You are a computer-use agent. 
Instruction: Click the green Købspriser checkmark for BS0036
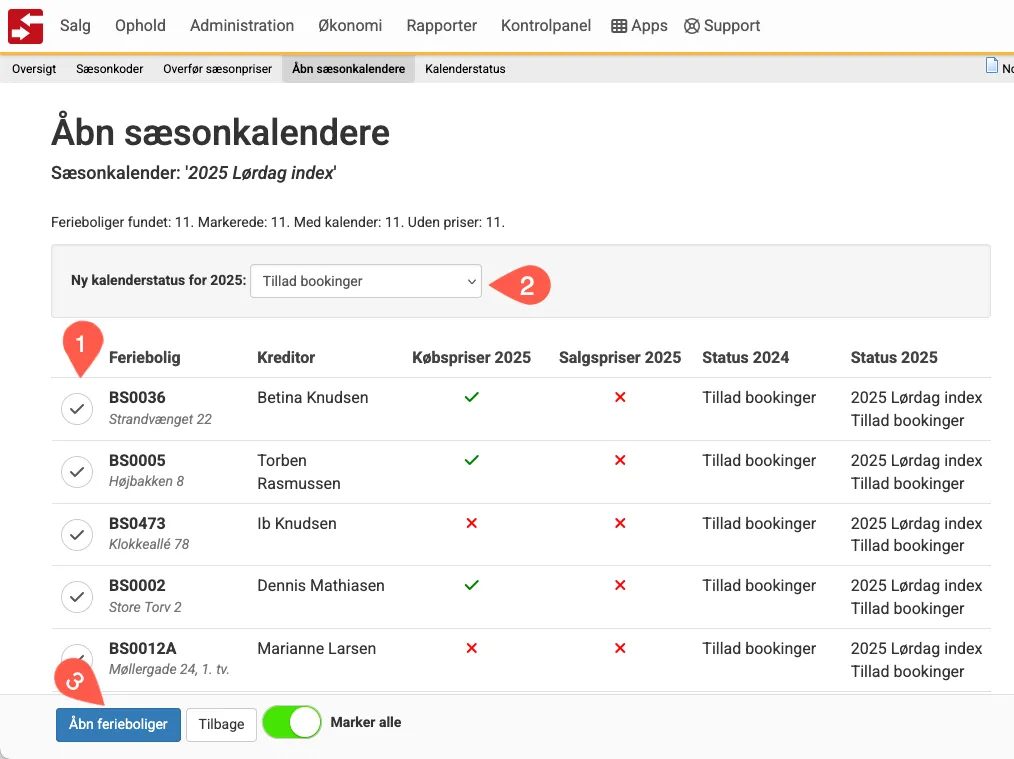[x=471, y=397]
